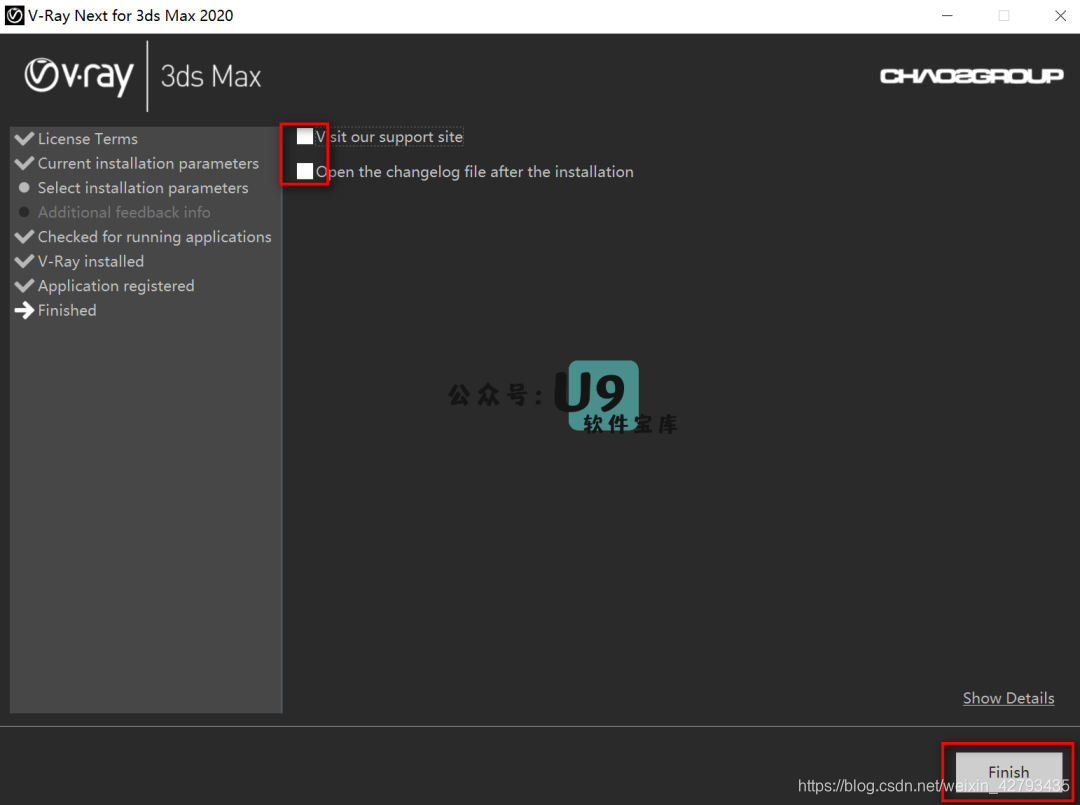Click the arrow icon beside Finished
Image resolution: width=1080 pixels, height=805 pixels.
click(24, 311)
